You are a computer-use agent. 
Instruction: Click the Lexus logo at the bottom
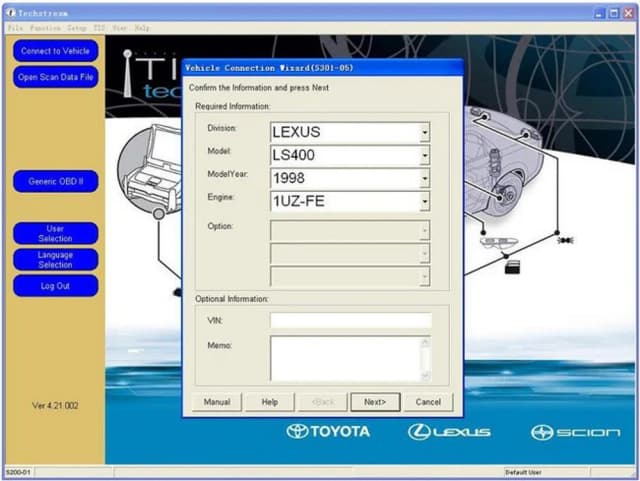coord(449,431)
